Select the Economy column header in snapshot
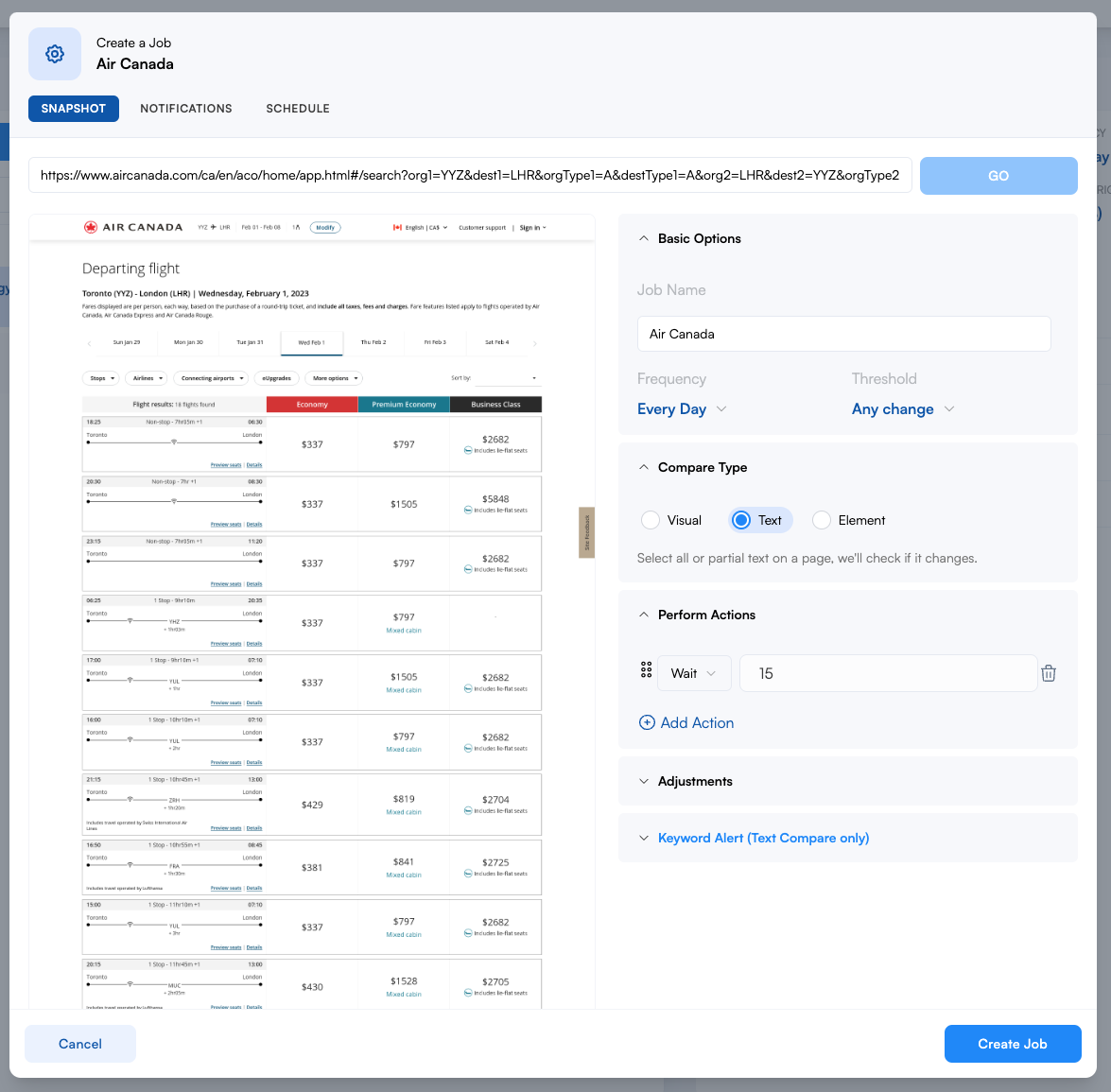This screenshot has width=1111, height=1092. point(312,404)
